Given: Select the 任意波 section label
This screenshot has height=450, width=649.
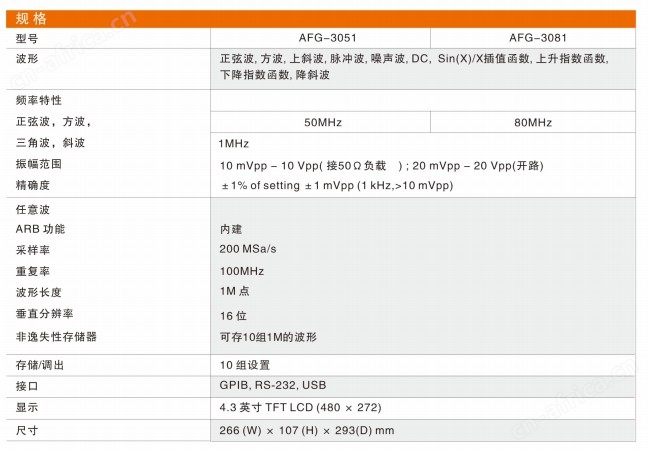Looking at the screenshot, I should 33,209.
